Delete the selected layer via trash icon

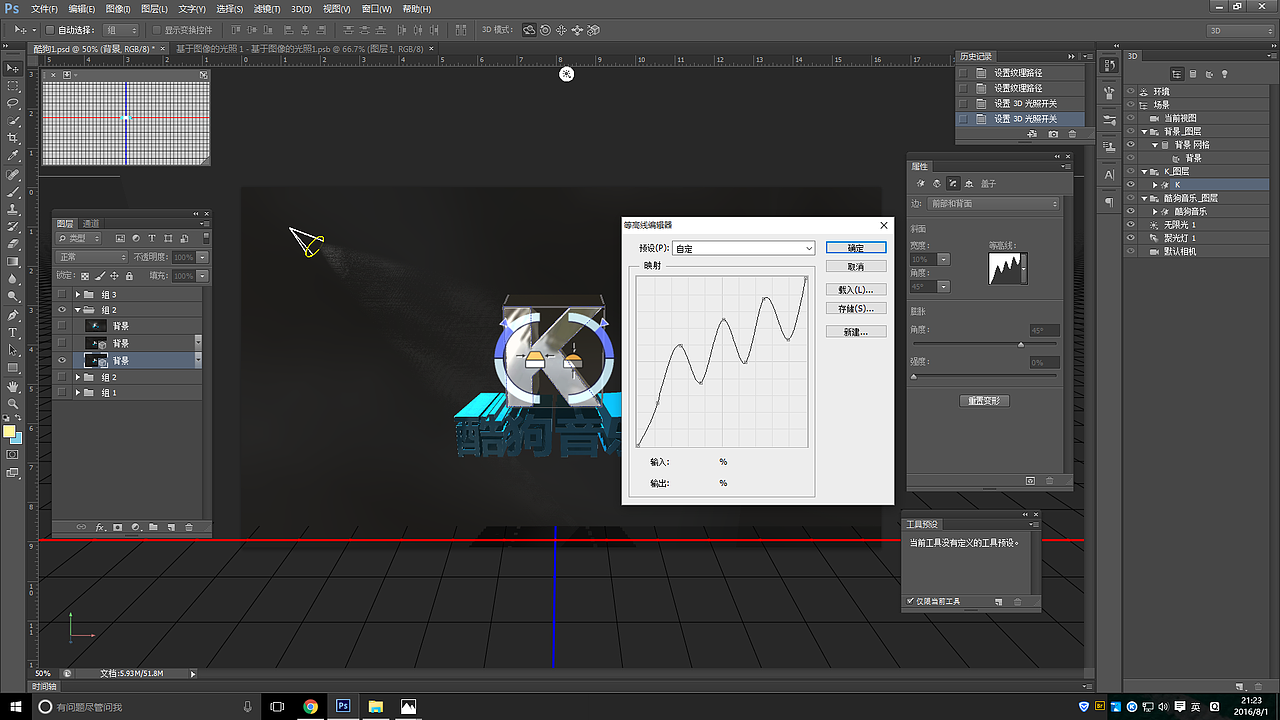(x=189, y=526)
